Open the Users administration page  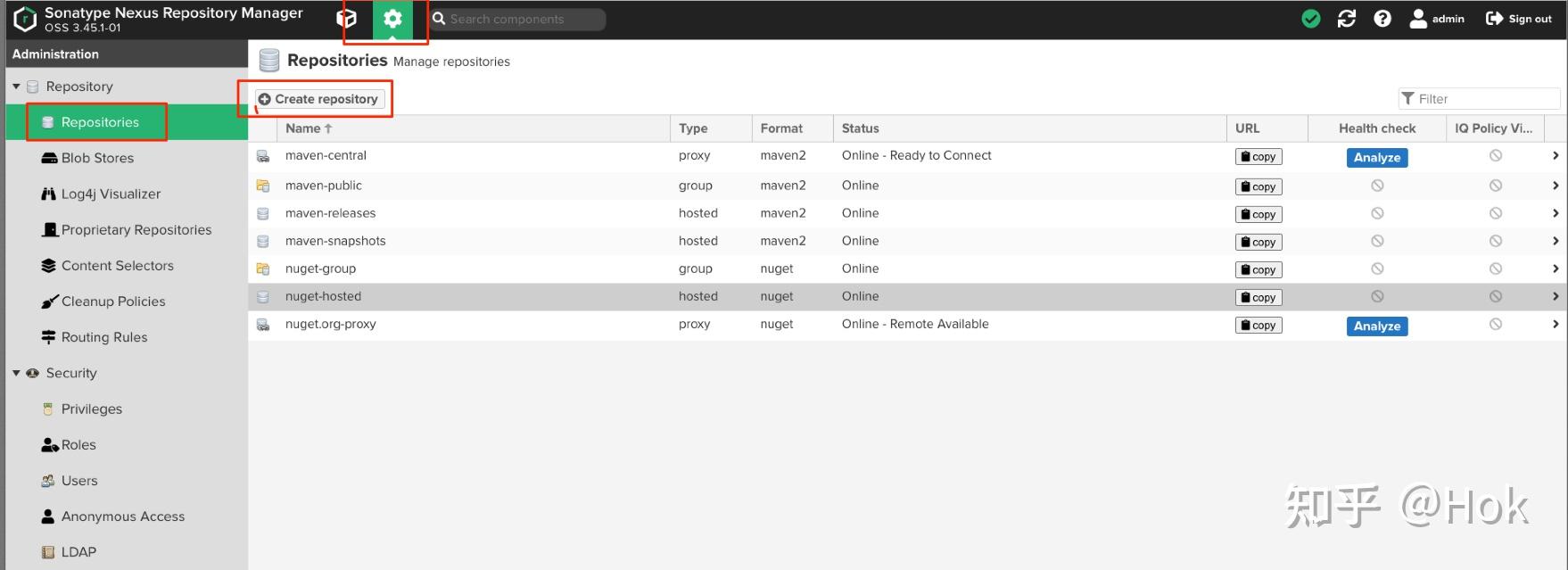pos(79,481)
